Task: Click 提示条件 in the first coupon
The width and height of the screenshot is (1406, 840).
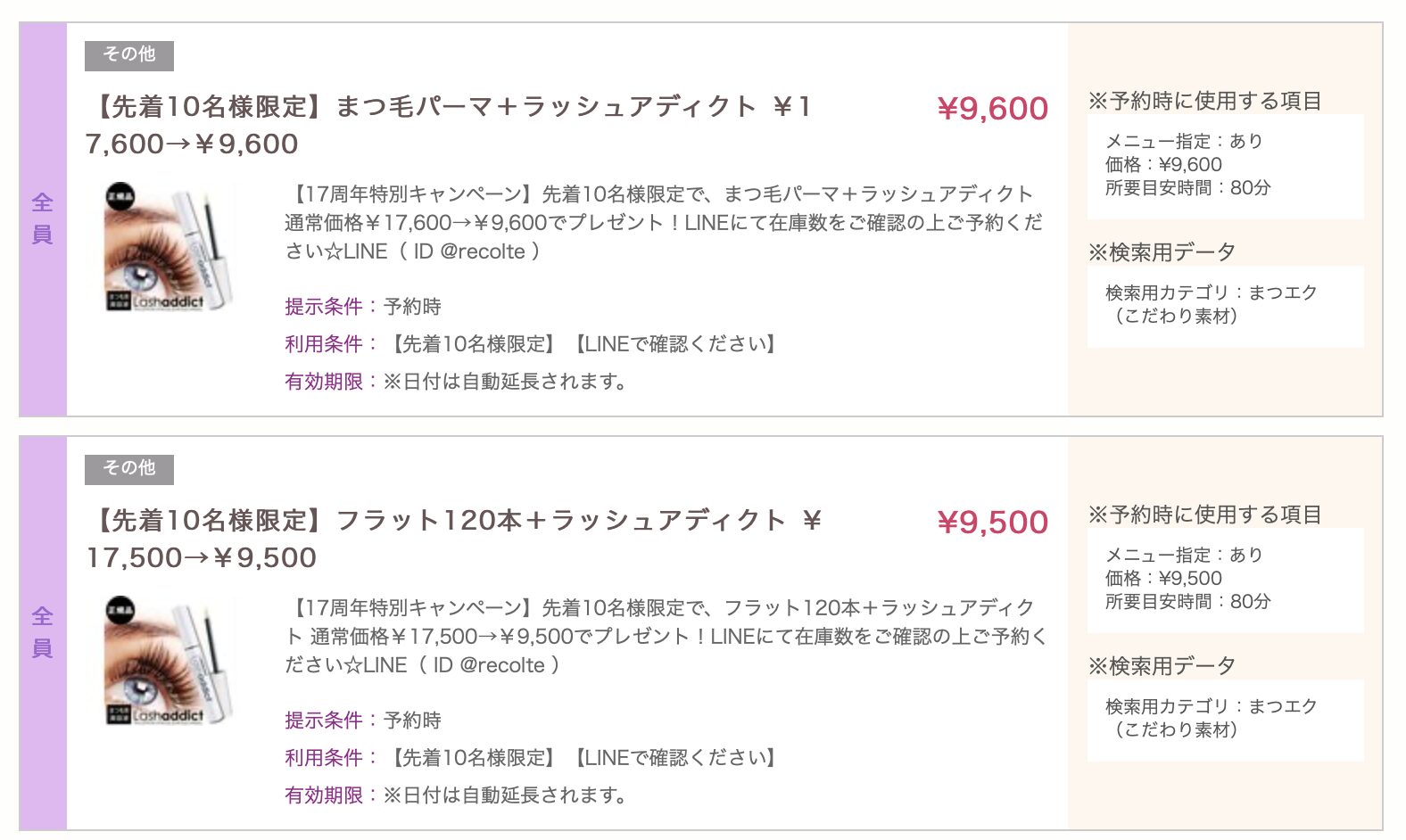Action: 324,307
